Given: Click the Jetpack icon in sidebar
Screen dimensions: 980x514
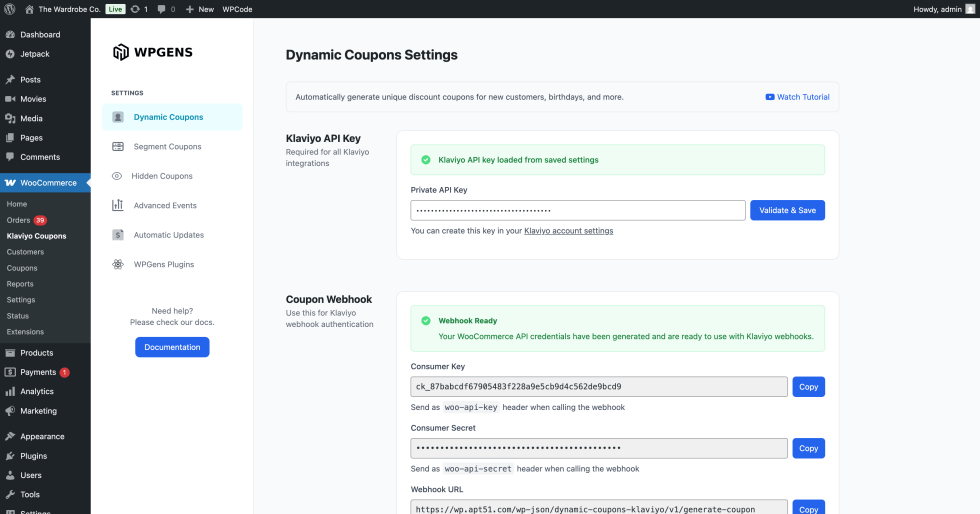Looking at the screenshot, I should (x=10, y=54).
